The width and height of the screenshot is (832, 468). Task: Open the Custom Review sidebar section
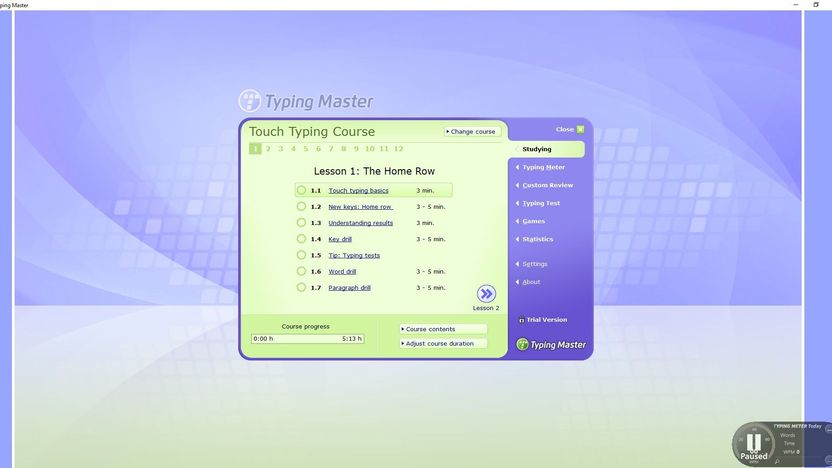(547, 185)
